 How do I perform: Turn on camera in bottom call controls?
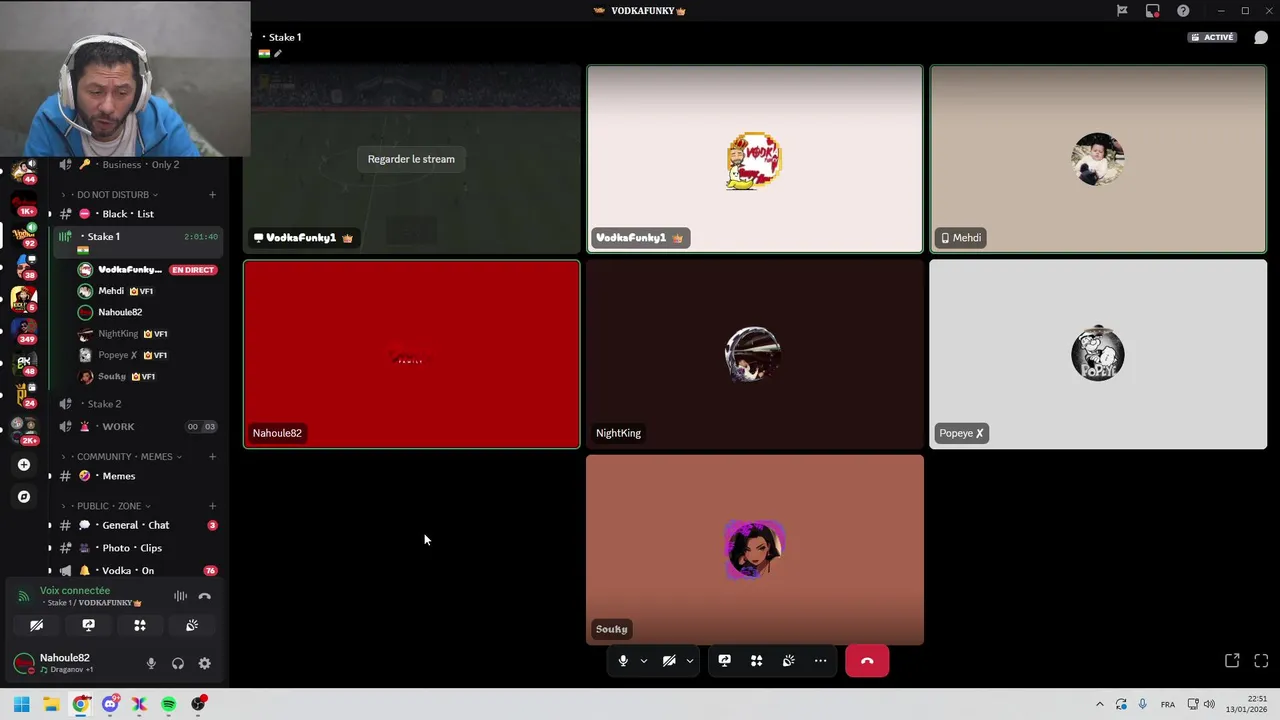pos(669,661)
